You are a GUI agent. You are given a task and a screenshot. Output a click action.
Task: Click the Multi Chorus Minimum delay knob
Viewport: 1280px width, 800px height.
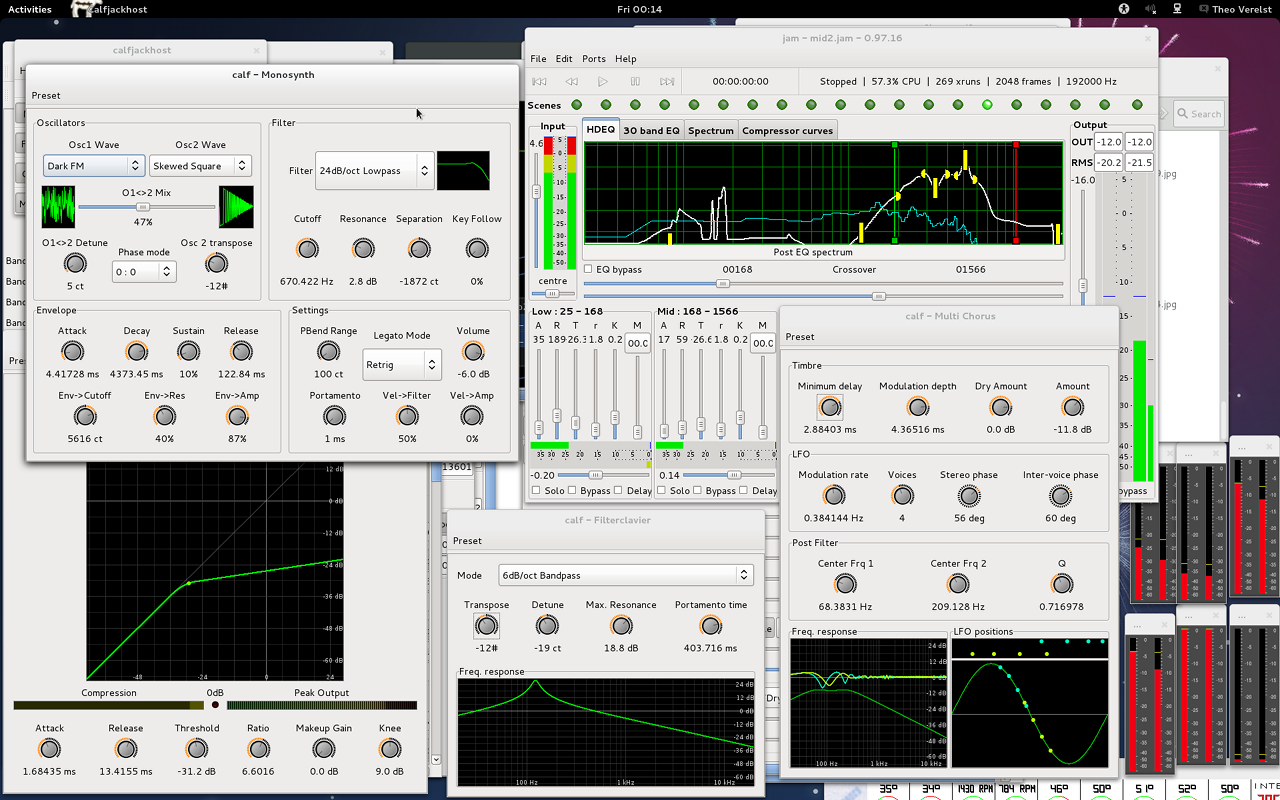point(830,407)
